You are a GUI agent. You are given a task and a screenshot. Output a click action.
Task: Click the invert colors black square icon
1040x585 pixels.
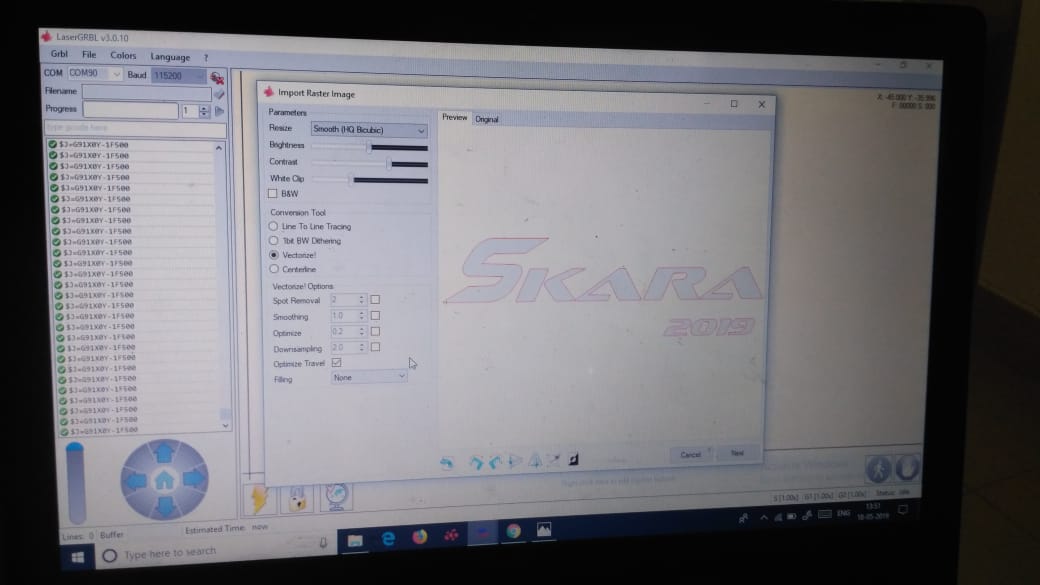click(x=573, y=459)
